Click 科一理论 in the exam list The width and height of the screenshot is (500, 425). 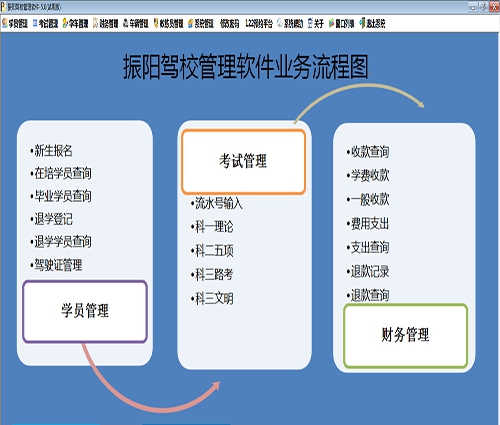(x=214, y=227)
